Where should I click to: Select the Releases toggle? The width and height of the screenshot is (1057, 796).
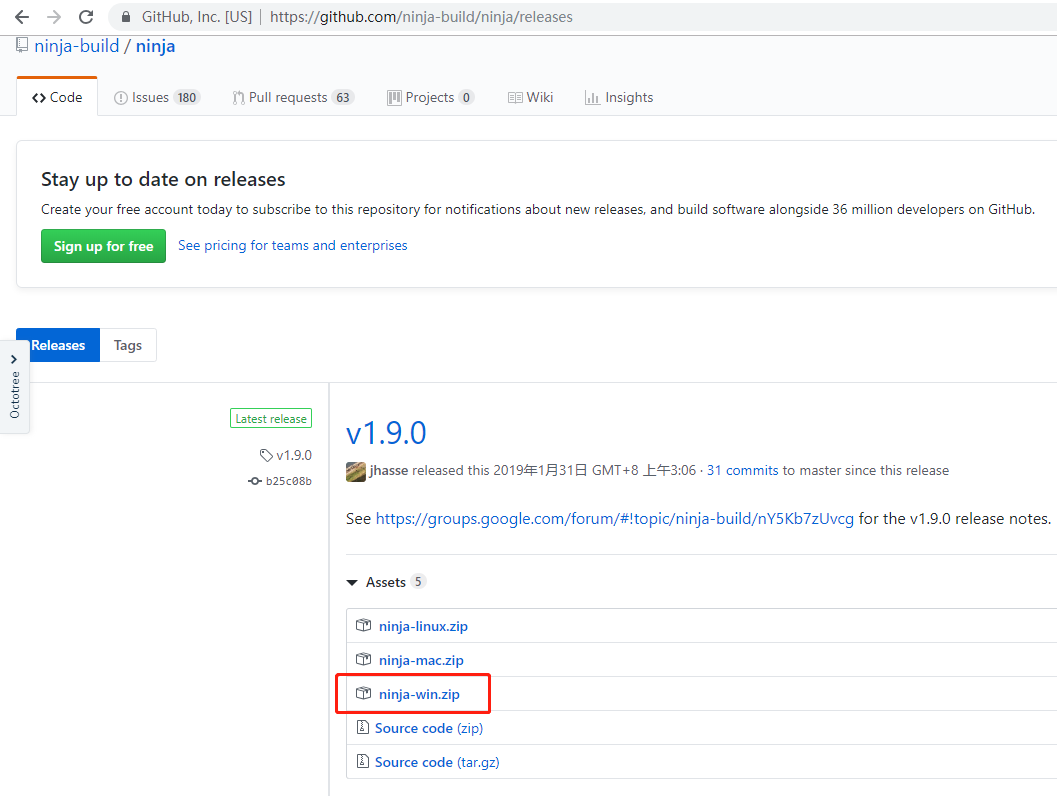pyautogui.click(x=57, y=344)
